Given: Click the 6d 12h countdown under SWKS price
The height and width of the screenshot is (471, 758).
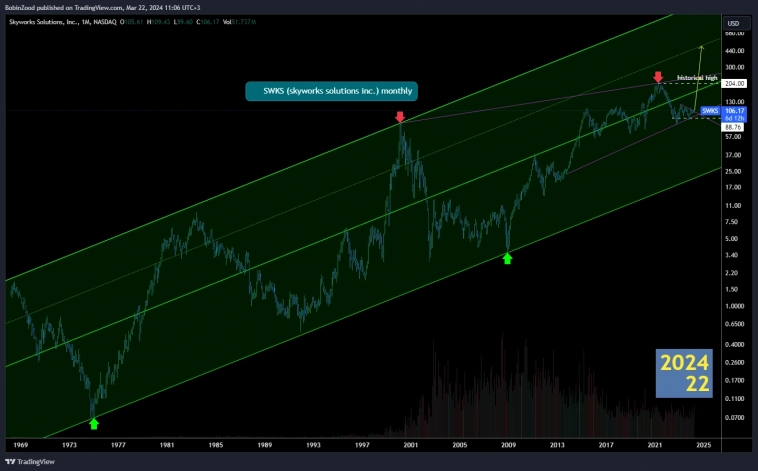Looking at the screenshot, I should tap(734, 118).
